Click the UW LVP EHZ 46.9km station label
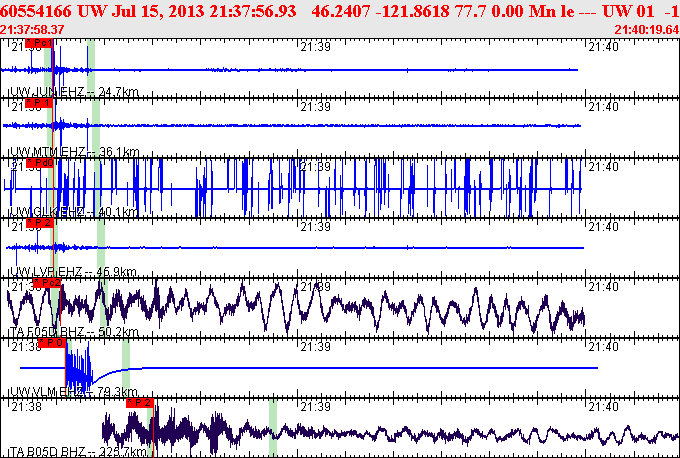 pos(73,272)
